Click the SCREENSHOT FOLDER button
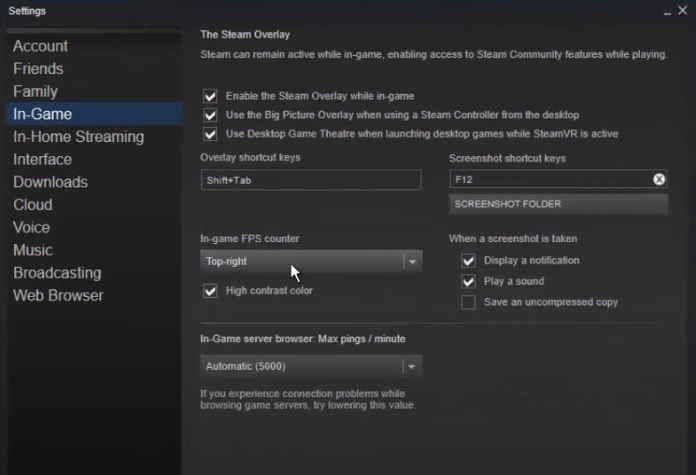 click(x=558, y=204)
